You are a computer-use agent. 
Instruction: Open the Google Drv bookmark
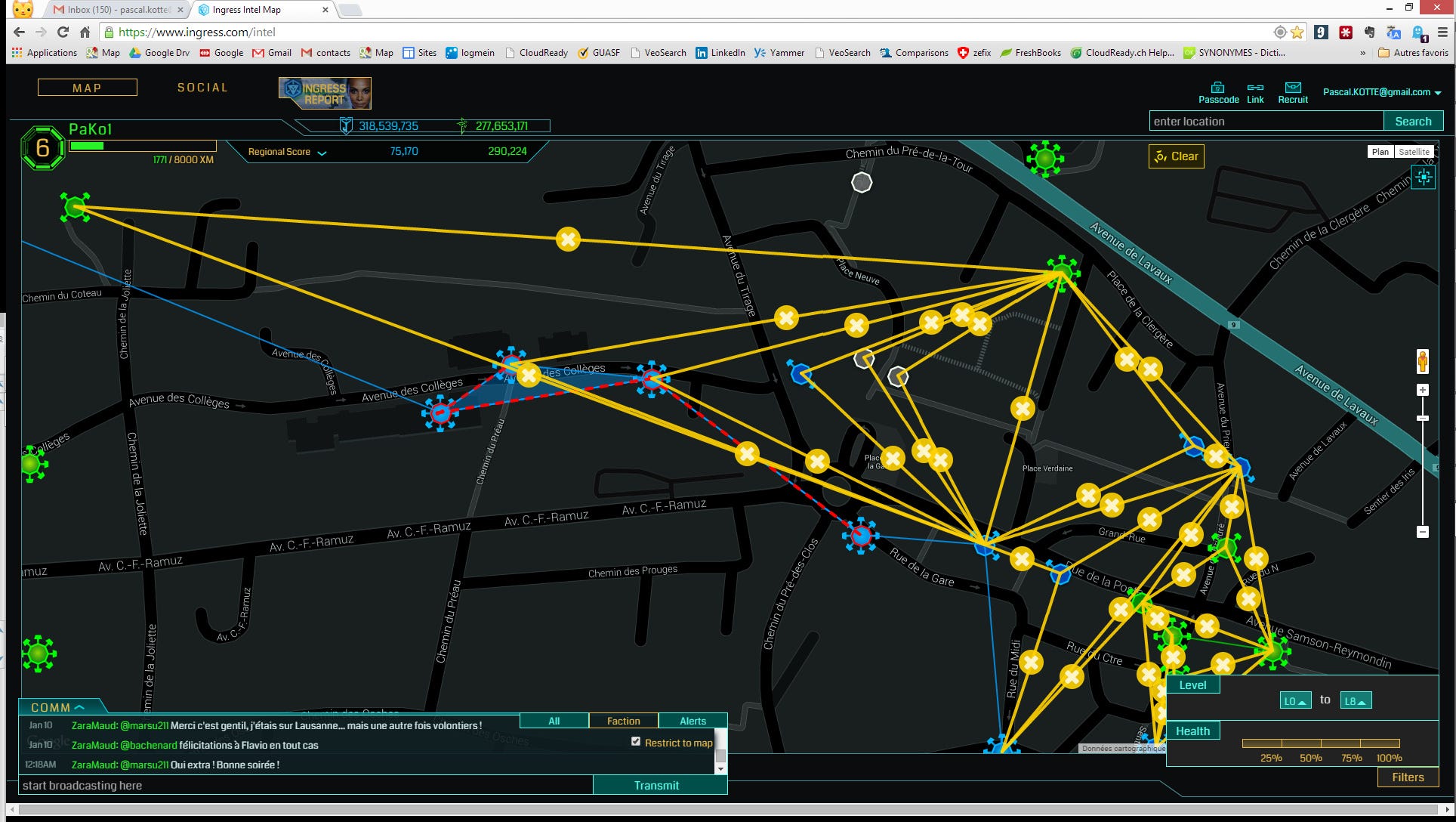(x=159, y=53)
